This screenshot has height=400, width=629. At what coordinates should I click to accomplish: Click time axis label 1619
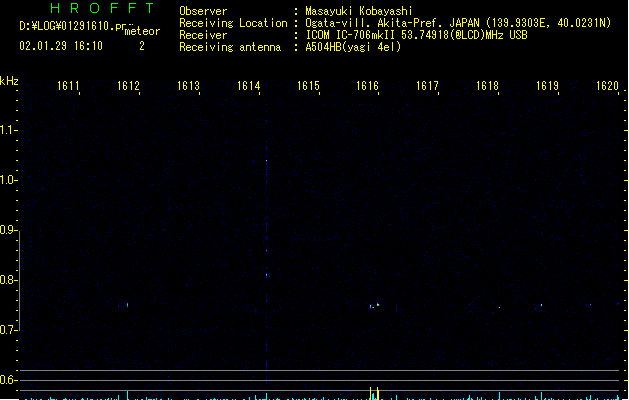pyautogui.click(x=547, y=86)
